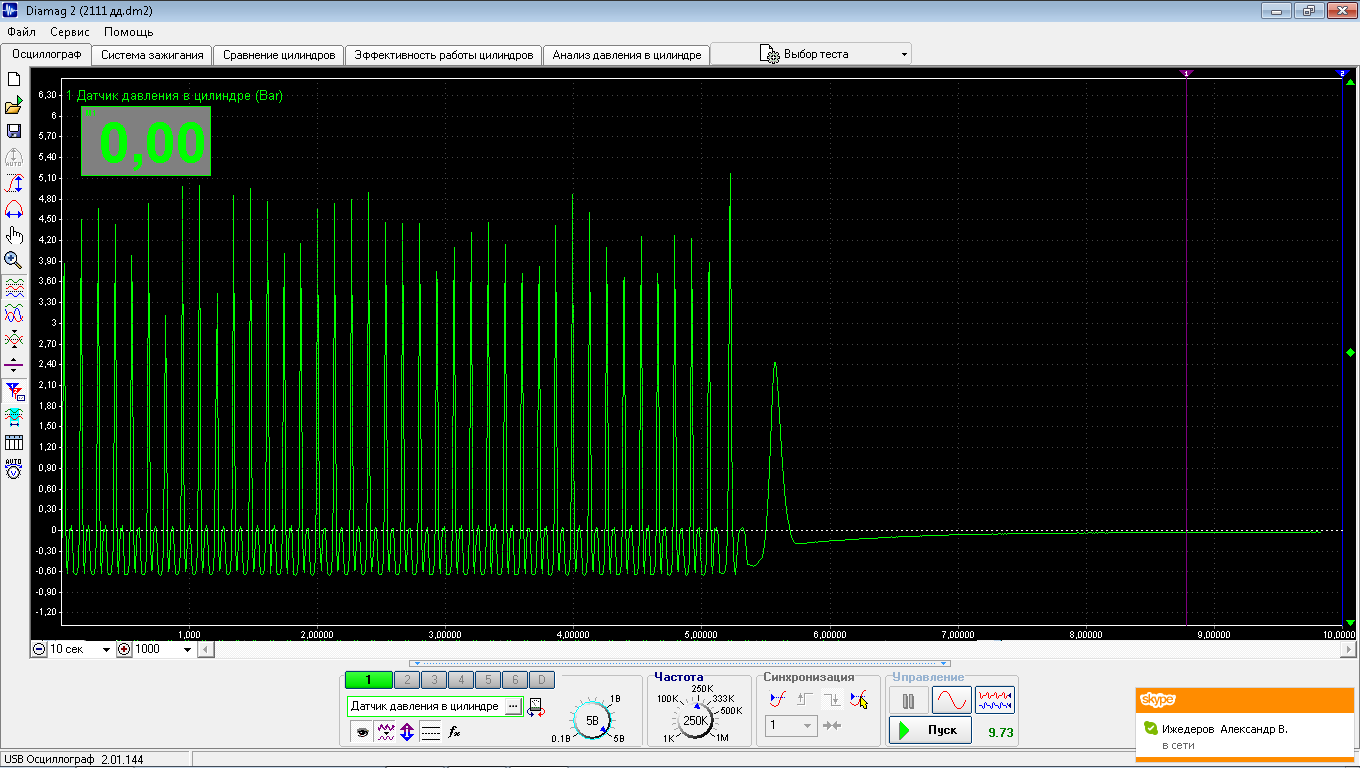This screenshot has height=768, width=1360.
Task: Click the AUTO voltmeter icon in sidebar
Action: (14, 468)
